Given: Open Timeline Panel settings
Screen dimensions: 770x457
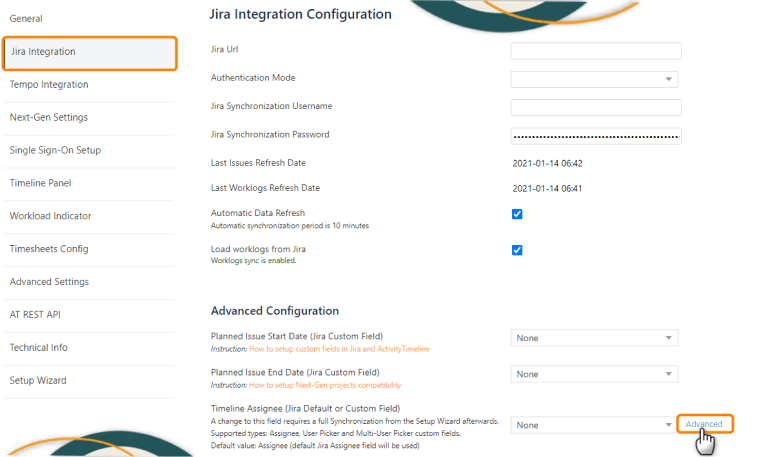Looking at the screenshot, I should [x=40, y=183].
